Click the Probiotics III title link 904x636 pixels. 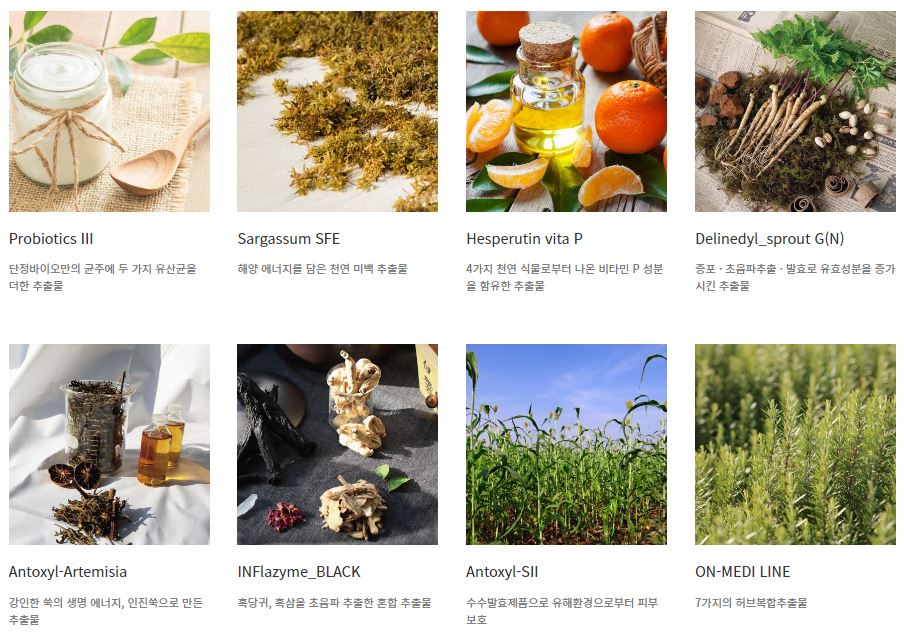point(51,239)
